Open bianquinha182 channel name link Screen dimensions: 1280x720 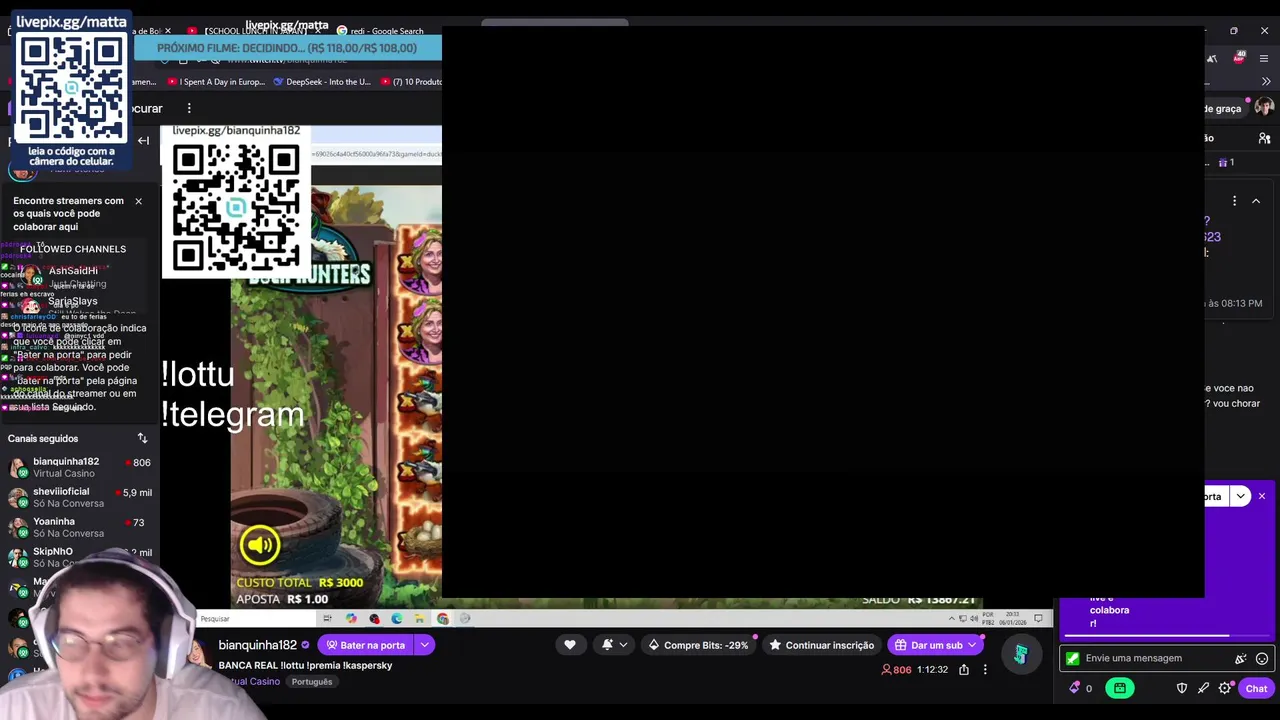coord(258,646)
